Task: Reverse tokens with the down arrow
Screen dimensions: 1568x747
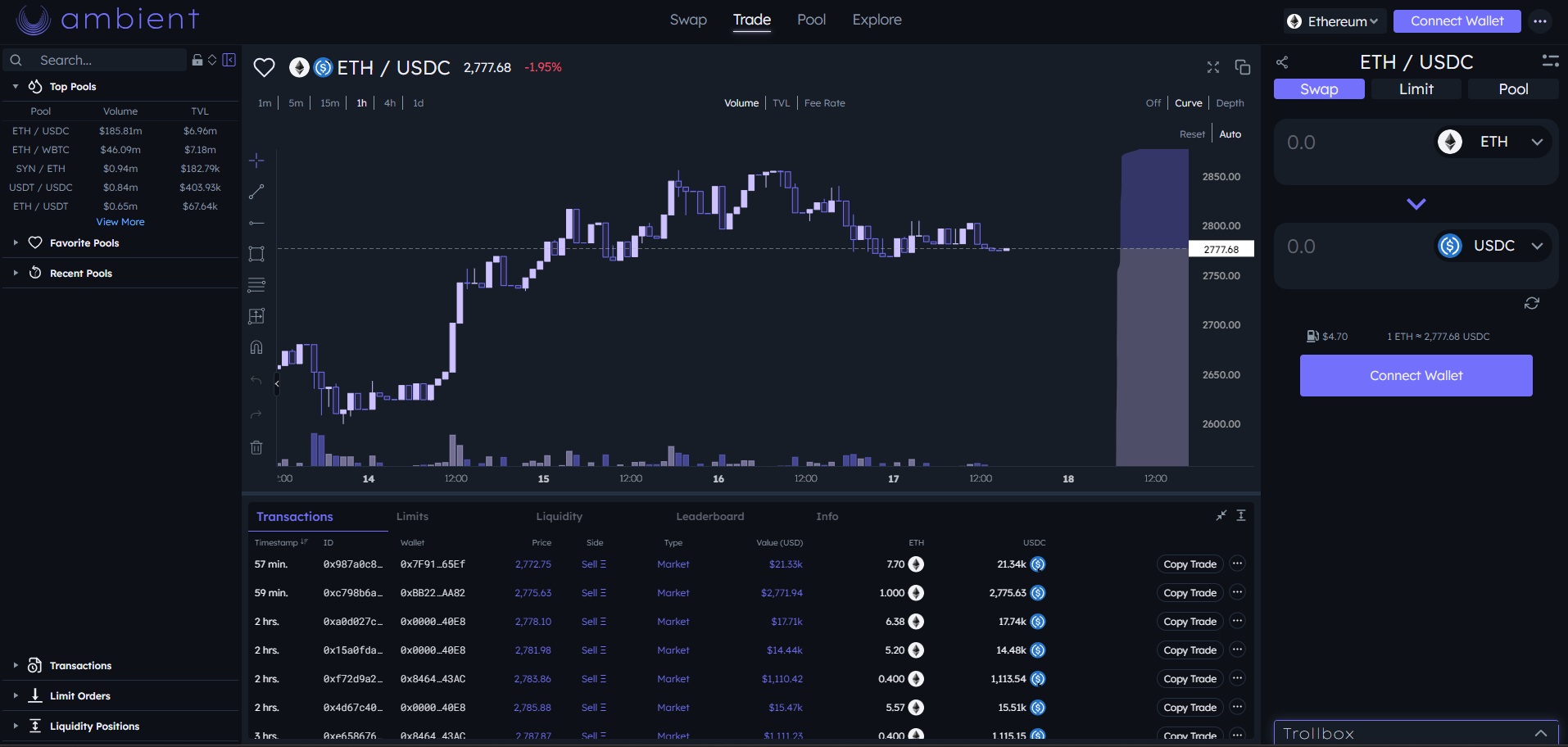Action: tap(1416, 204)
